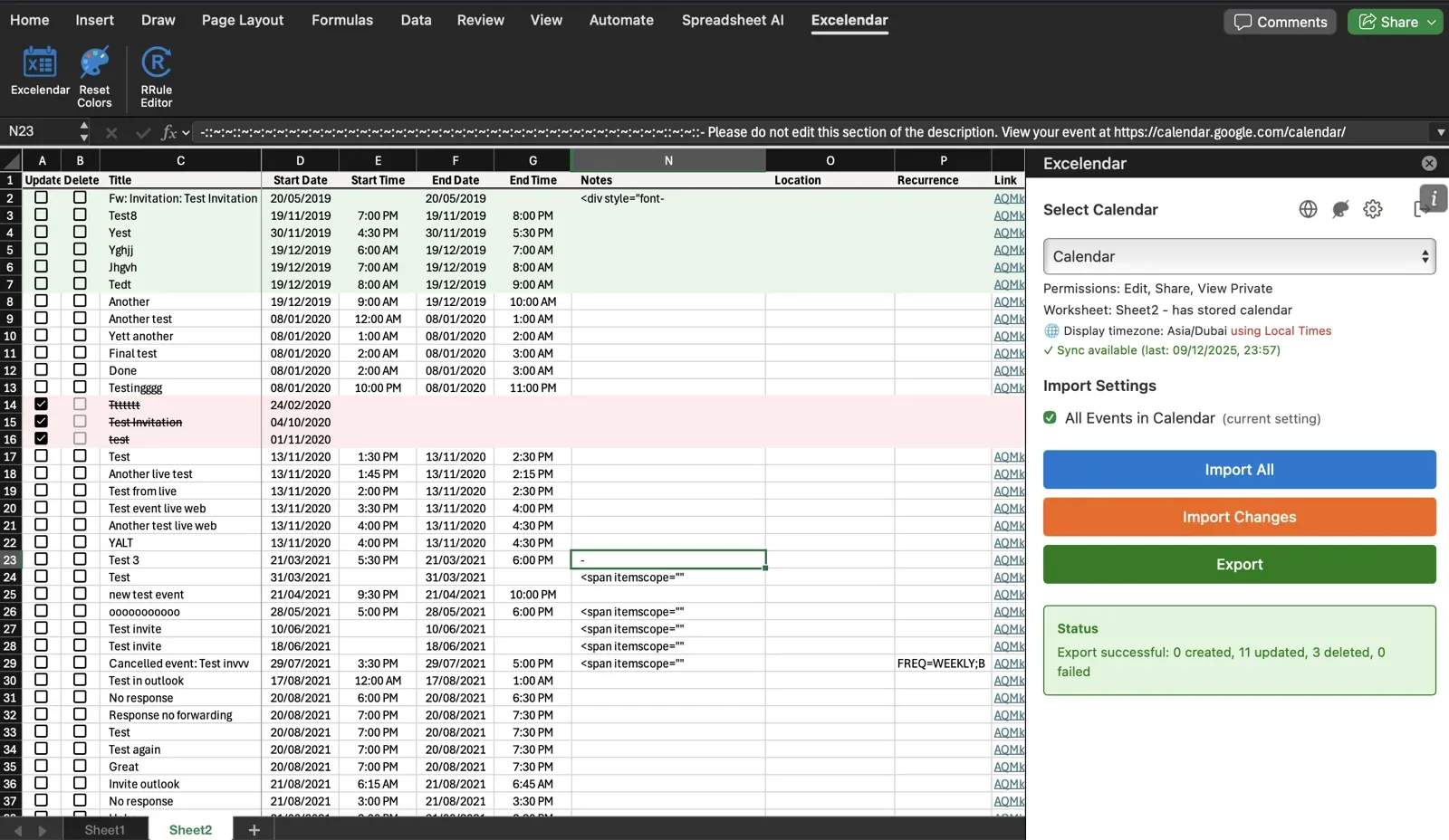The height and width of the screenshot is (840, 1449).
Task: Open the Comments pane
Action: 1281,22
